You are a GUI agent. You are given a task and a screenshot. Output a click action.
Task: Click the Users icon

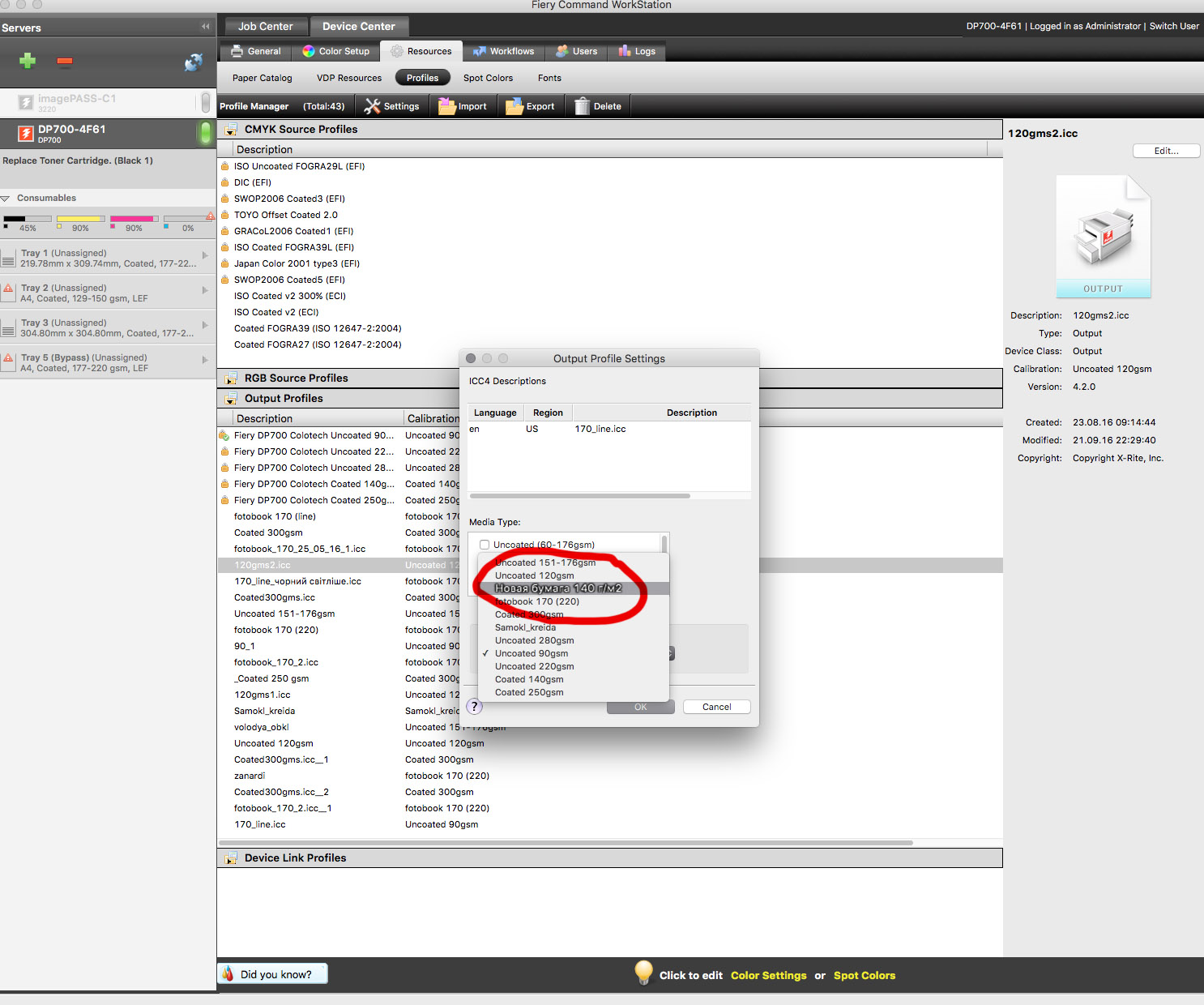(562, 51)
